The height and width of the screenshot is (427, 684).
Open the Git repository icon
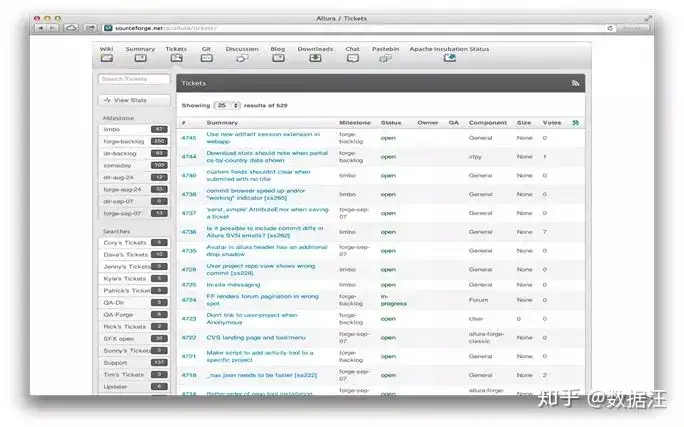[x=207, y=58]
